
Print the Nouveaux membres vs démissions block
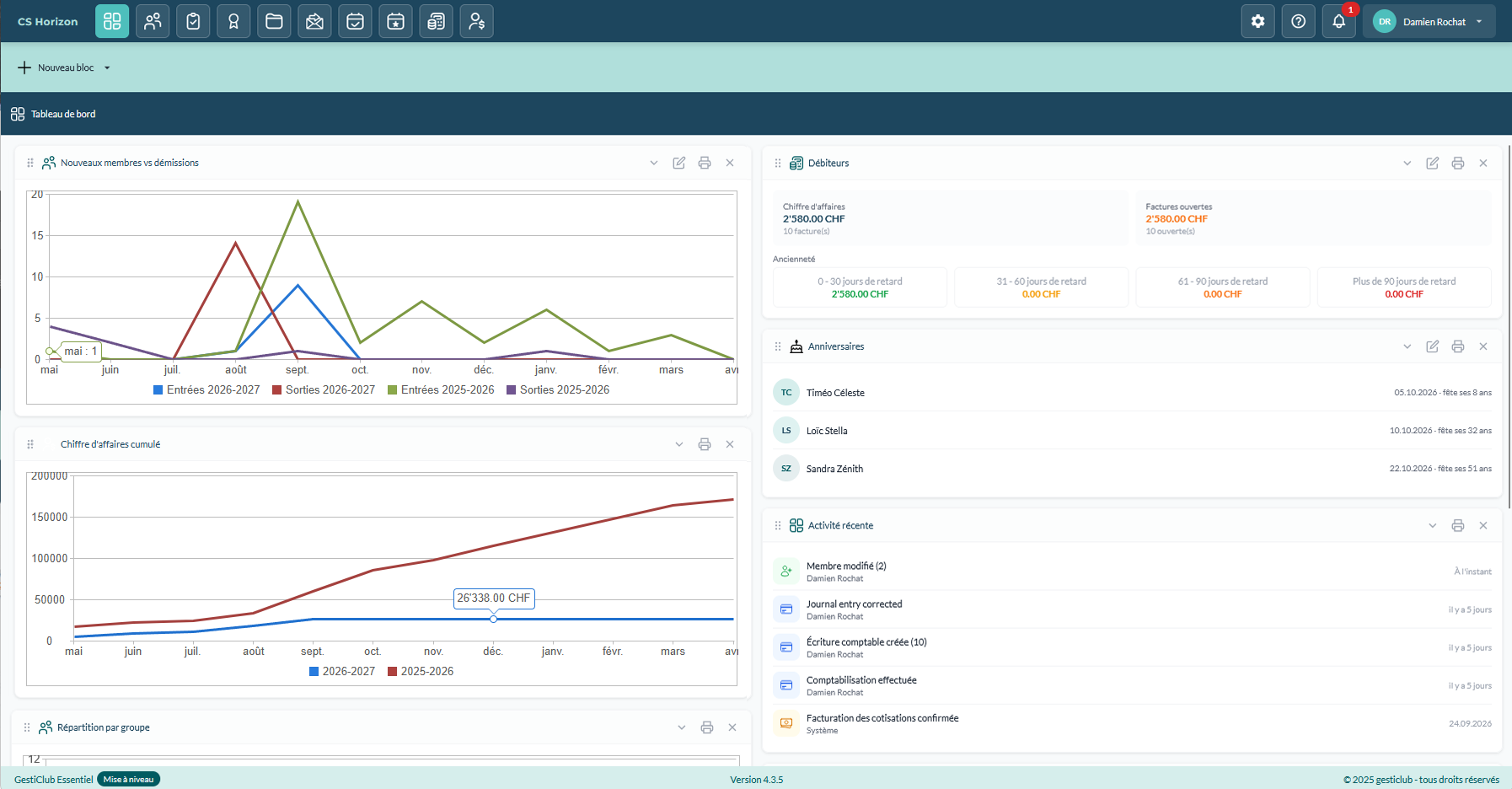point(705,163)
